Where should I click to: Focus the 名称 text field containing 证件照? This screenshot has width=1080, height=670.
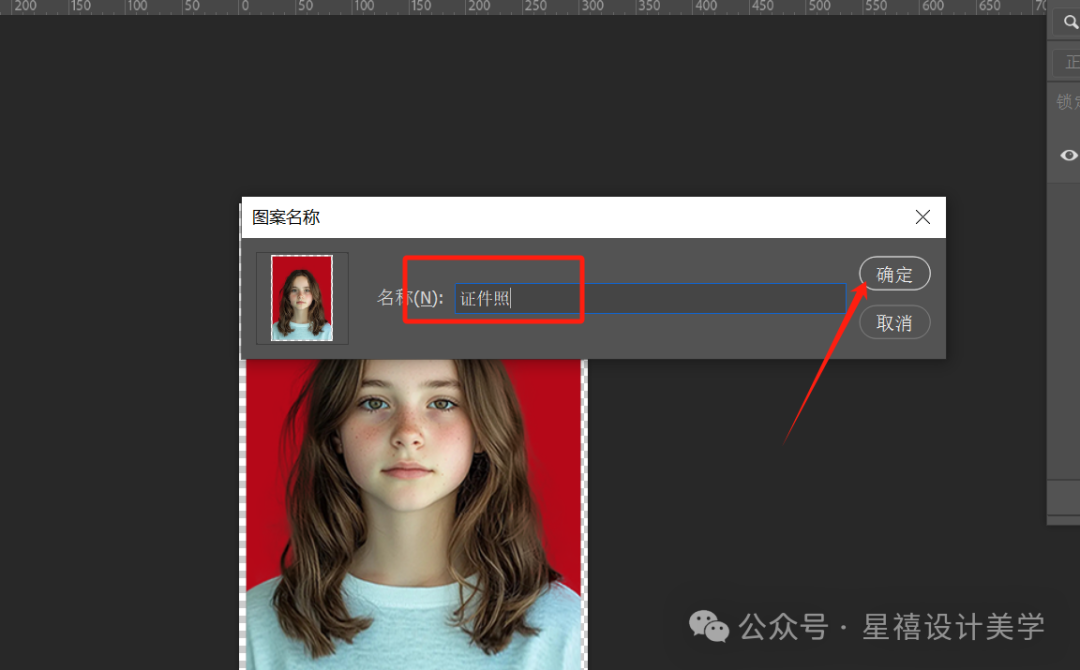(x=650, y=299)
